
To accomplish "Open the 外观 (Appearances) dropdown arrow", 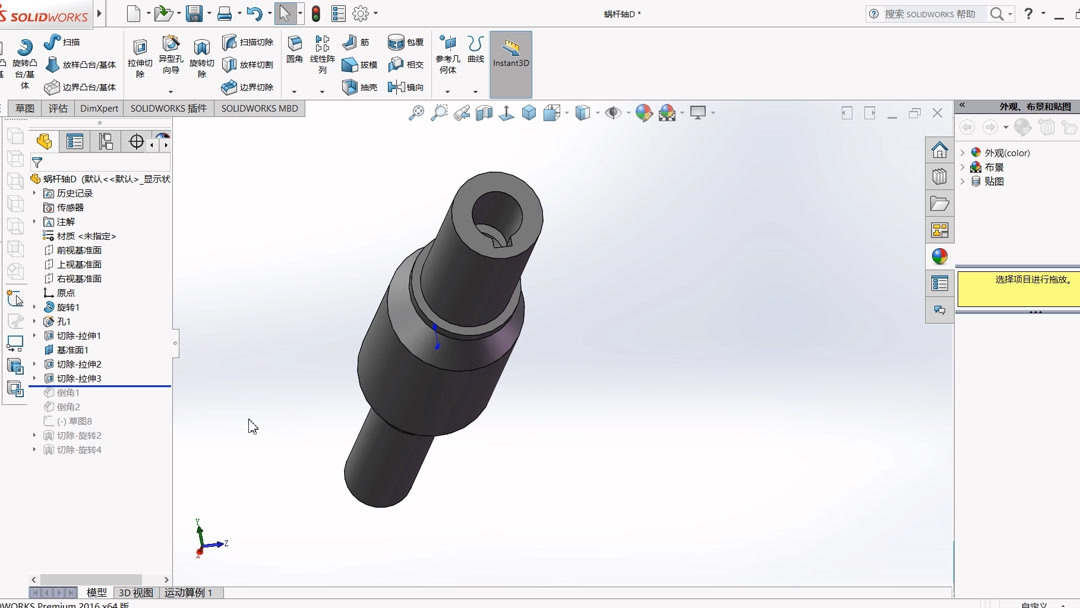I will pos(963,152).
